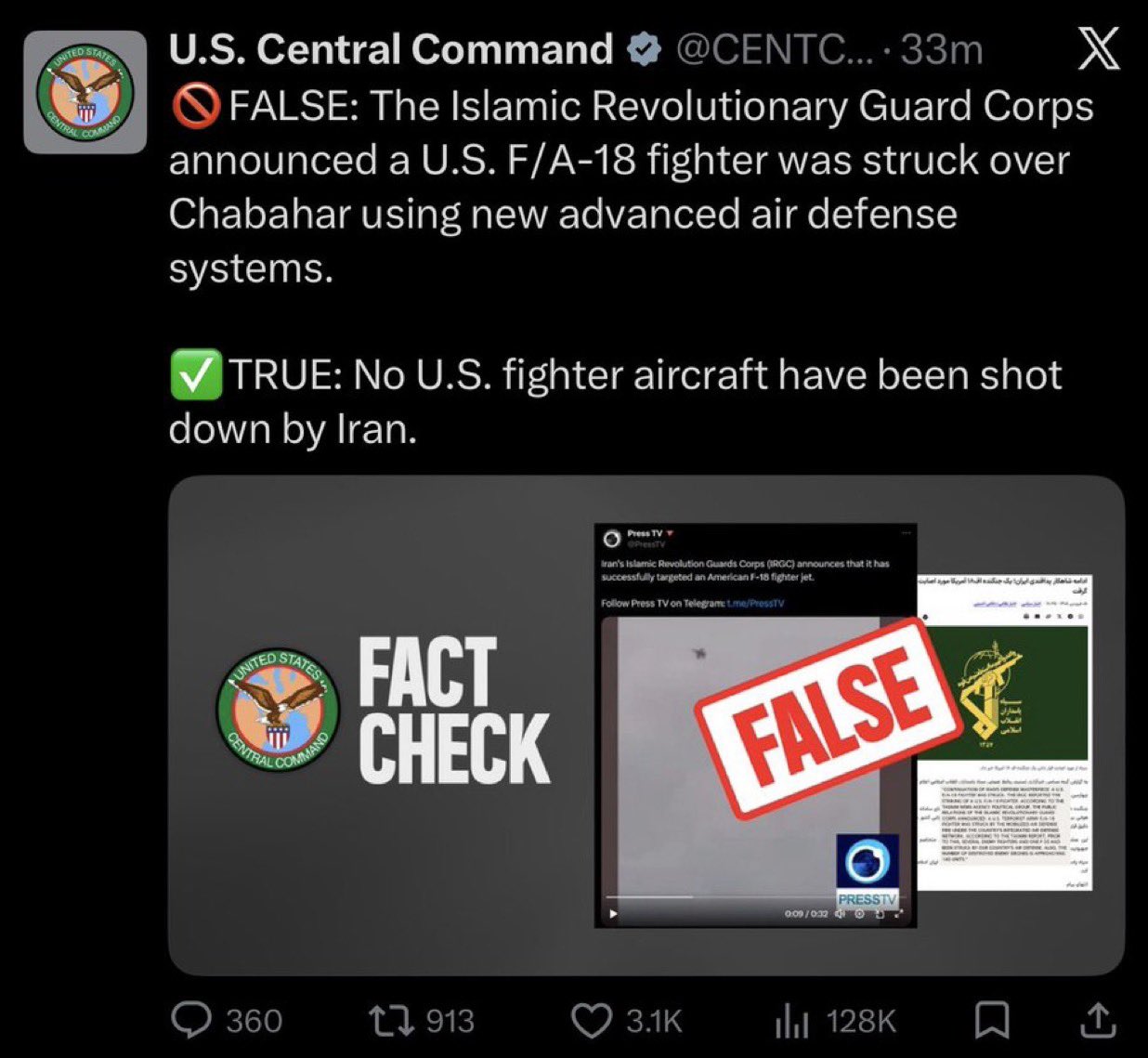The width and height of the screenshot is (1148, 1058).
Task: Toggle bookmark for this tweet
Action: [992, 1021]
